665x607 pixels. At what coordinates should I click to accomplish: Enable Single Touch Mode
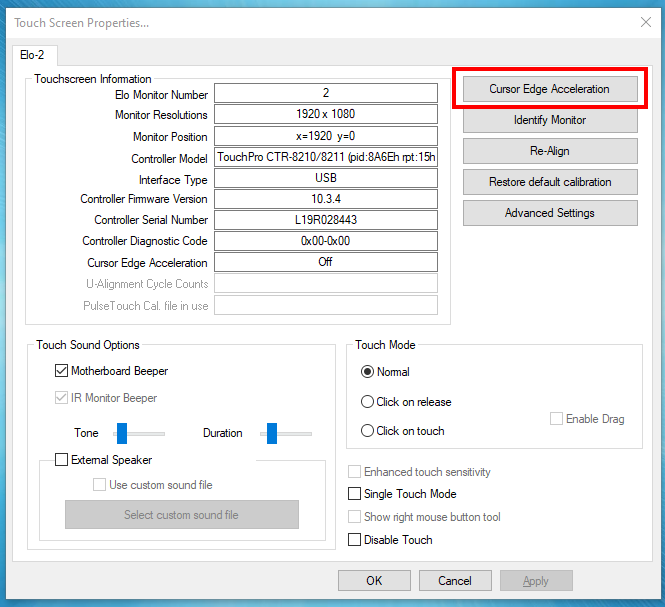click(354, 494)
